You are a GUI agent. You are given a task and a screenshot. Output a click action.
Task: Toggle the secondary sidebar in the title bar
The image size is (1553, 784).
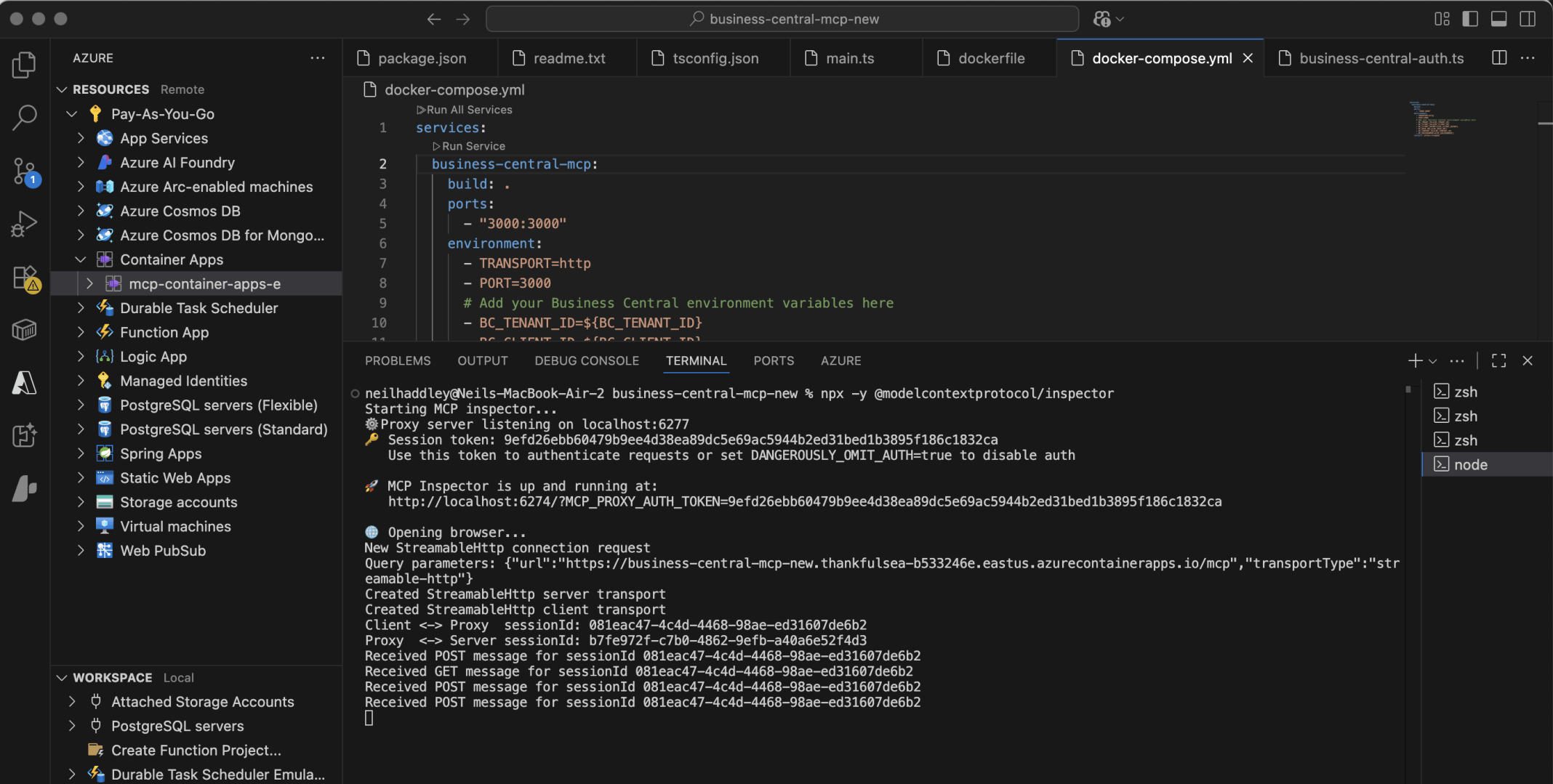click(x=1528, y=19)
